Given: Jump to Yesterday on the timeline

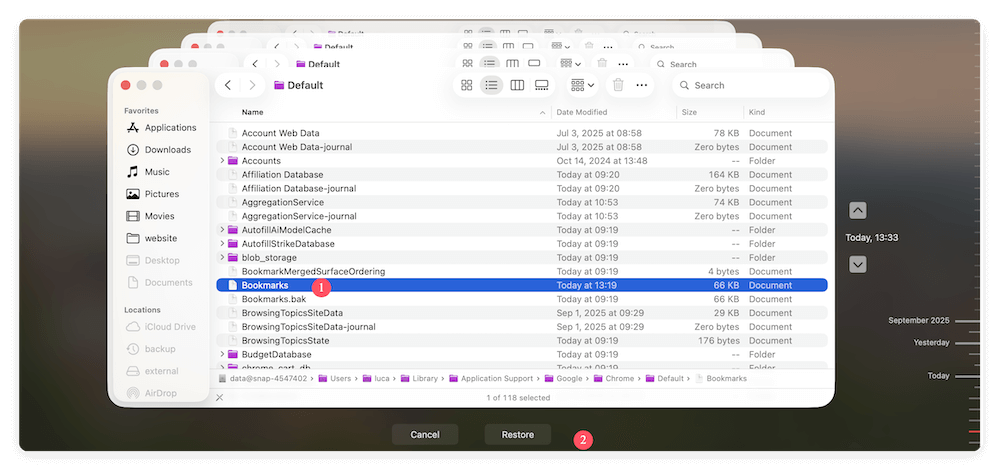Looking at the screenshot, I should (931, 342).
